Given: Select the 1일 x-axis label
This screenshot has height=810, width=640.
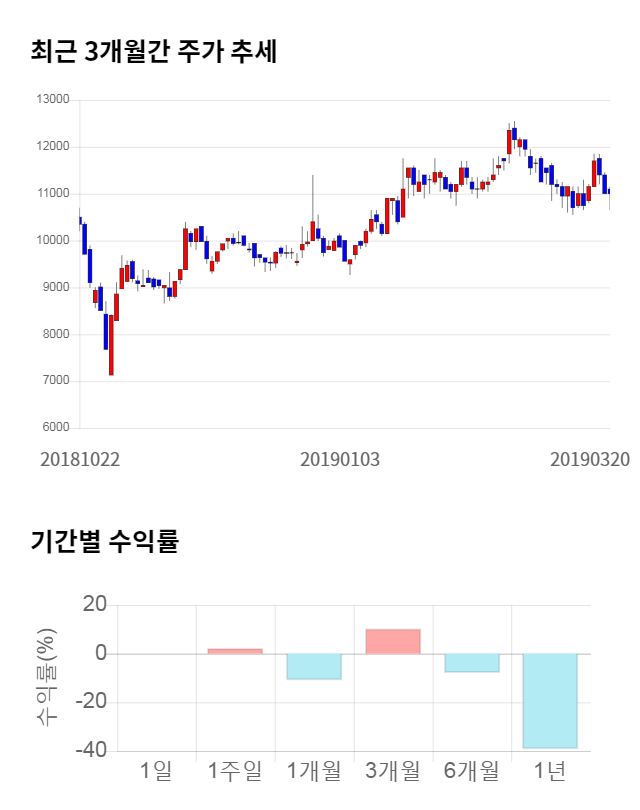Looking at the screenshot, I should (x=156, y=770).
